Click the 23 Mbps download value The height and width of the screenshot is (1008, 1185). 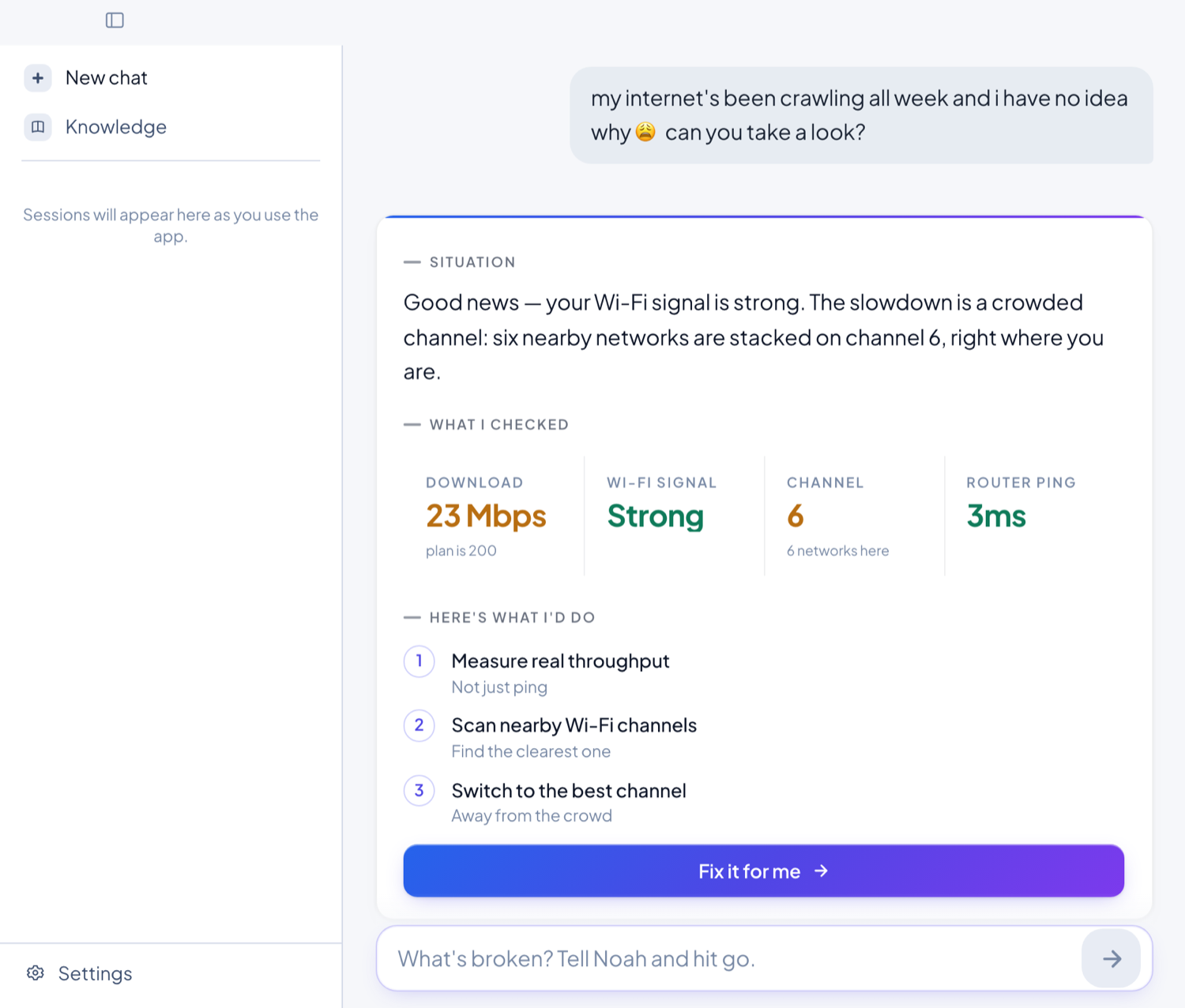(486, 516)
